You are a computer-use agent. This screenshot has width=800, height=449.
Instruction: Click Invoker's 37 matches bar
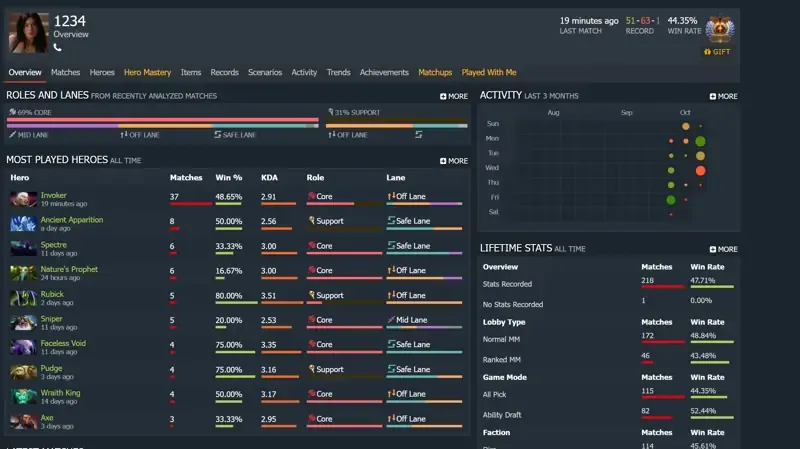tap(191, 204)
